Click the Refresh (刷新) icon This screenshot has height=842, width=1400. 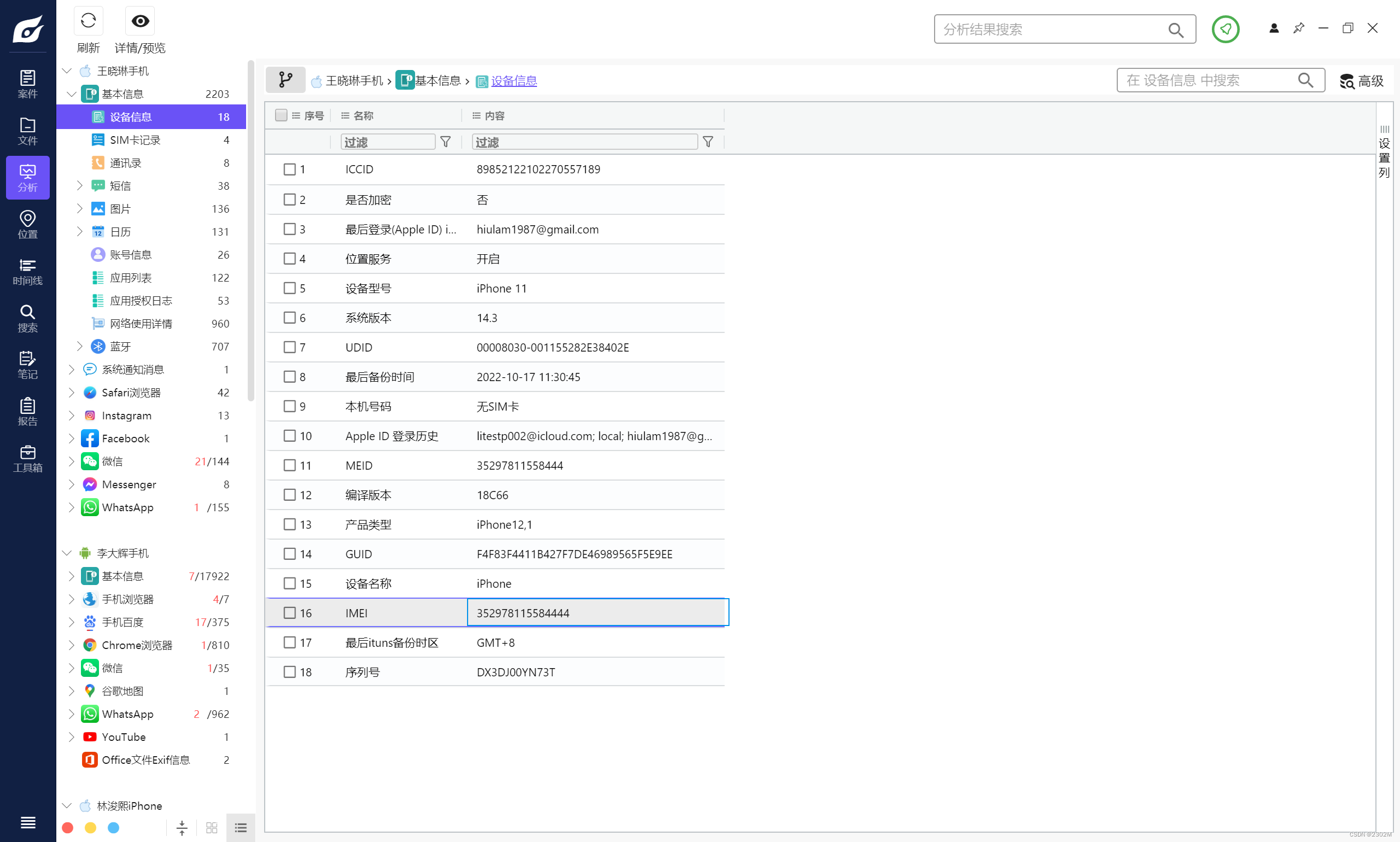pos(88,21)
